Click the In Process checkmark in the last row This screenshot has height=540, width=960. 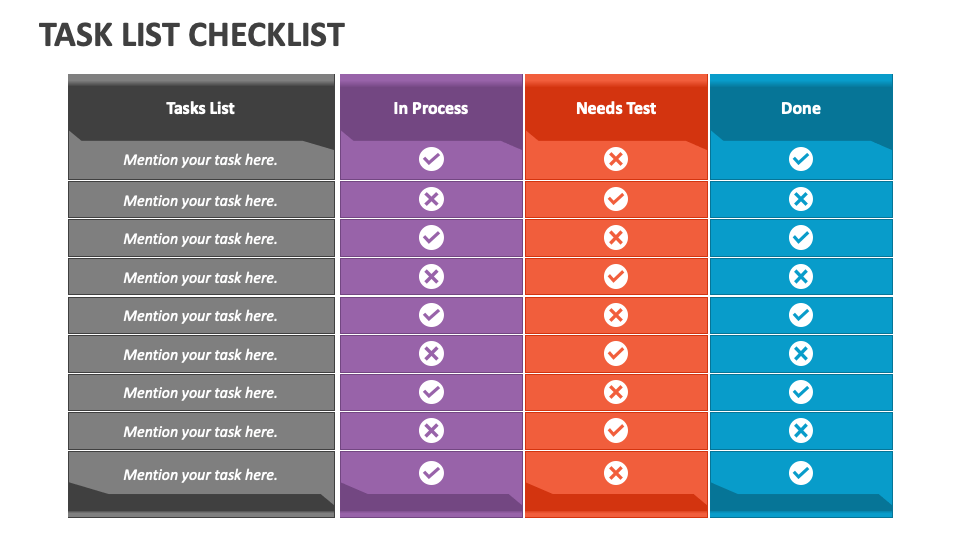coord(432,473)
